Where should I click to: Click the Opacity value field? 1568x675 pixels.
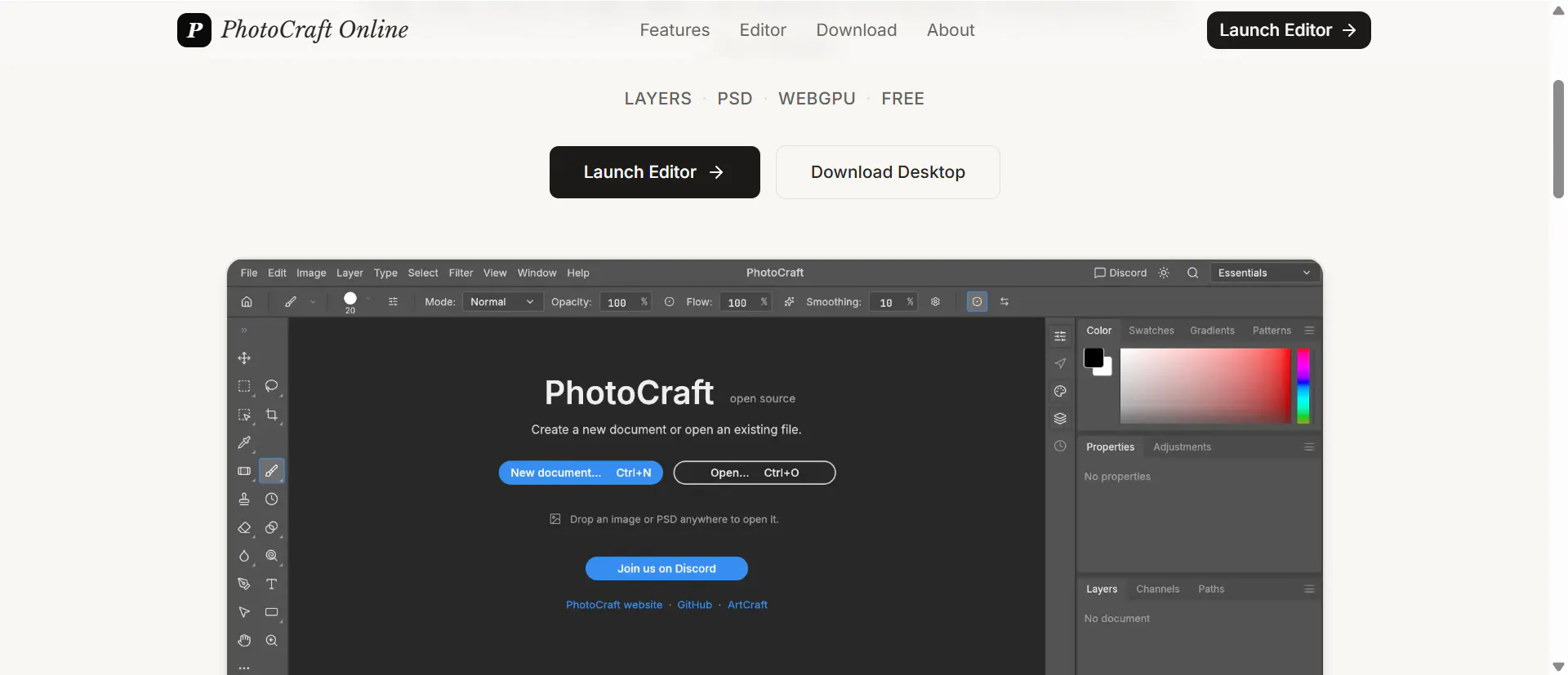tap(626, 302)
